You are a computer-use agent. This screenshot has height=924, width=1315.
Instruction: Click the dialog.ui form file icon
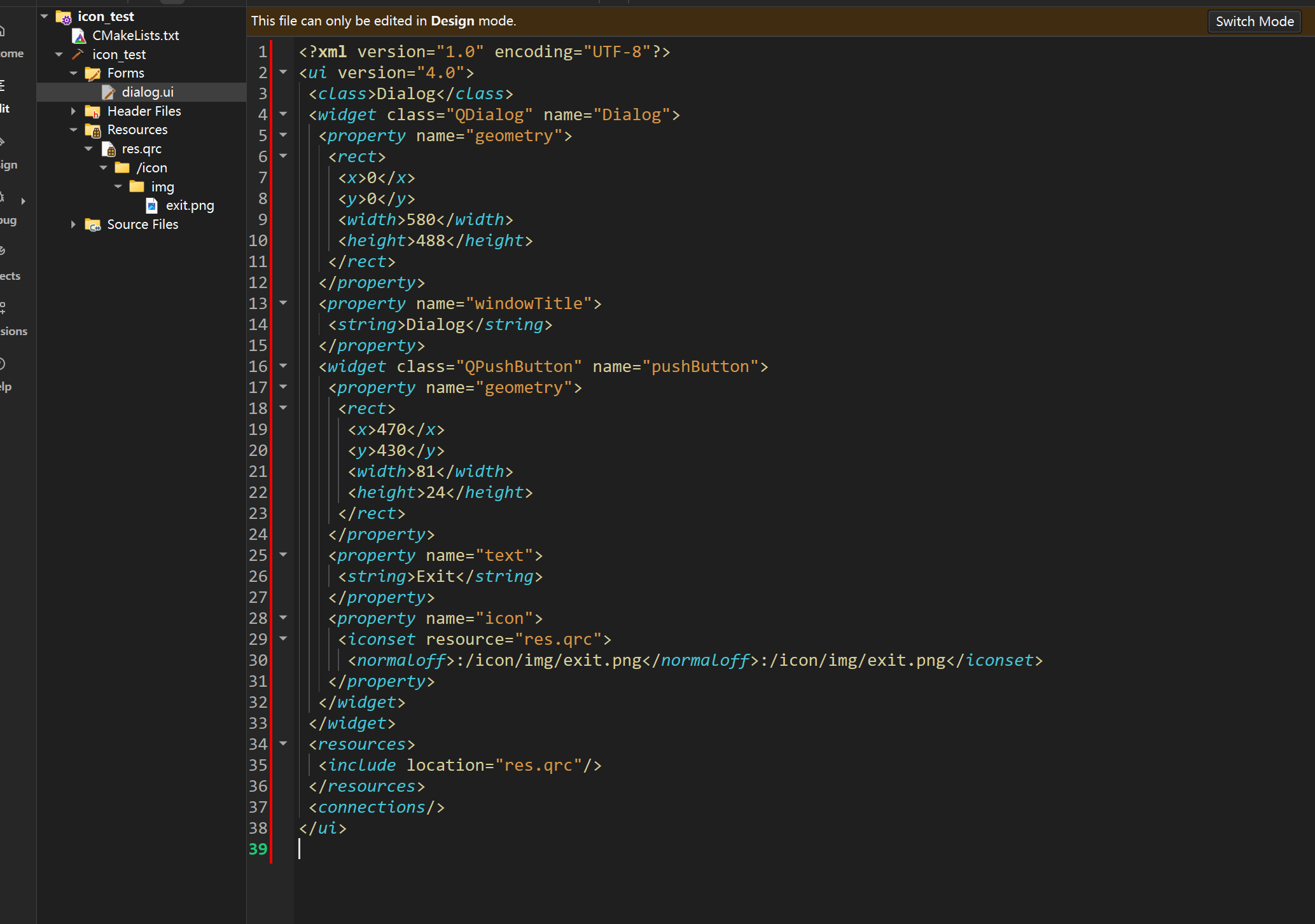point(108,92)
